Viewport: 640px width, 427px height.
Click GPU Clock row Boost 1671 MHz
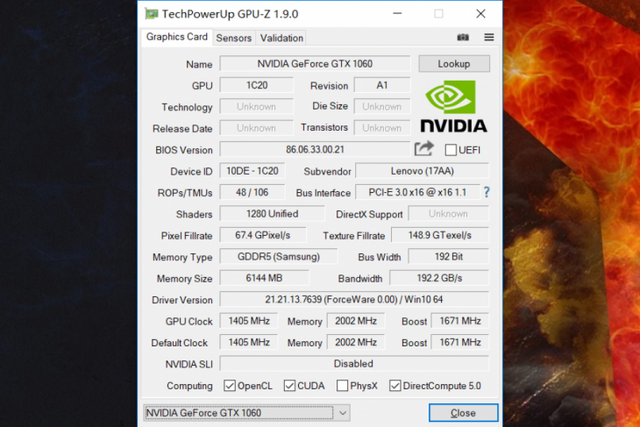(x=460, y=321)
